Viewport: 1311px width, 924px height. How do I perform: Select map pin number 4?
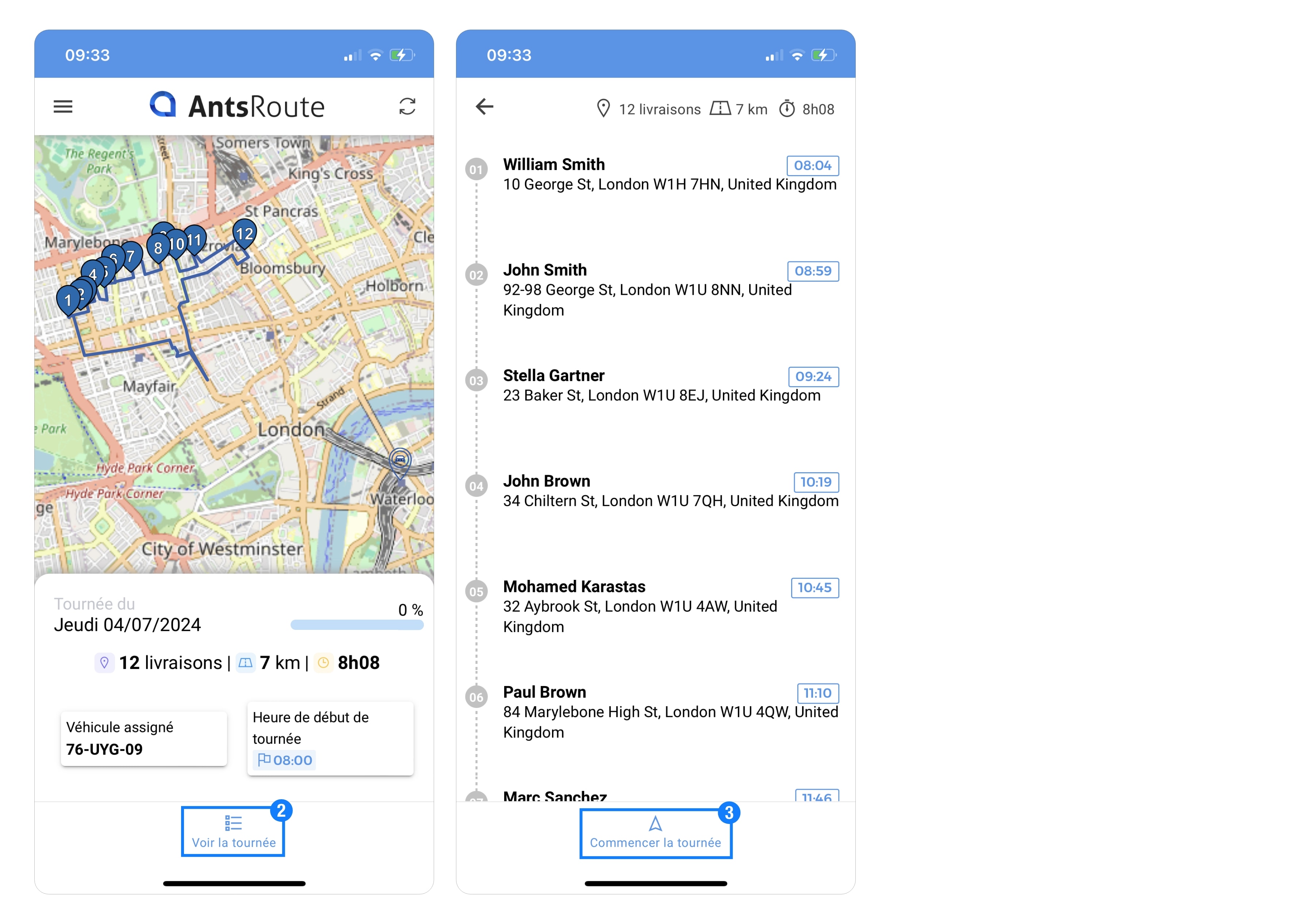[92, 274]
